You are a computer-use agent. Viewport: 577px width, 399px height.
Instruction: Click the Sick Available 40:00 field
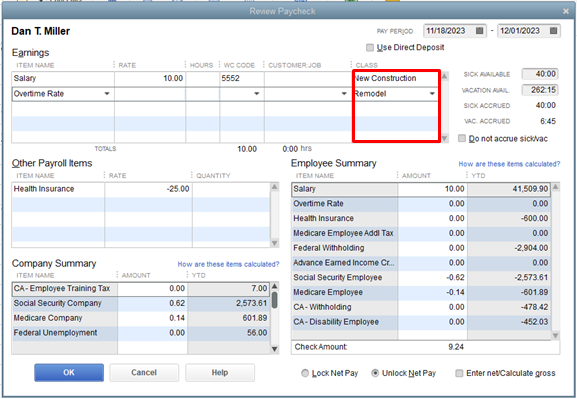click(x=539, y=74)
